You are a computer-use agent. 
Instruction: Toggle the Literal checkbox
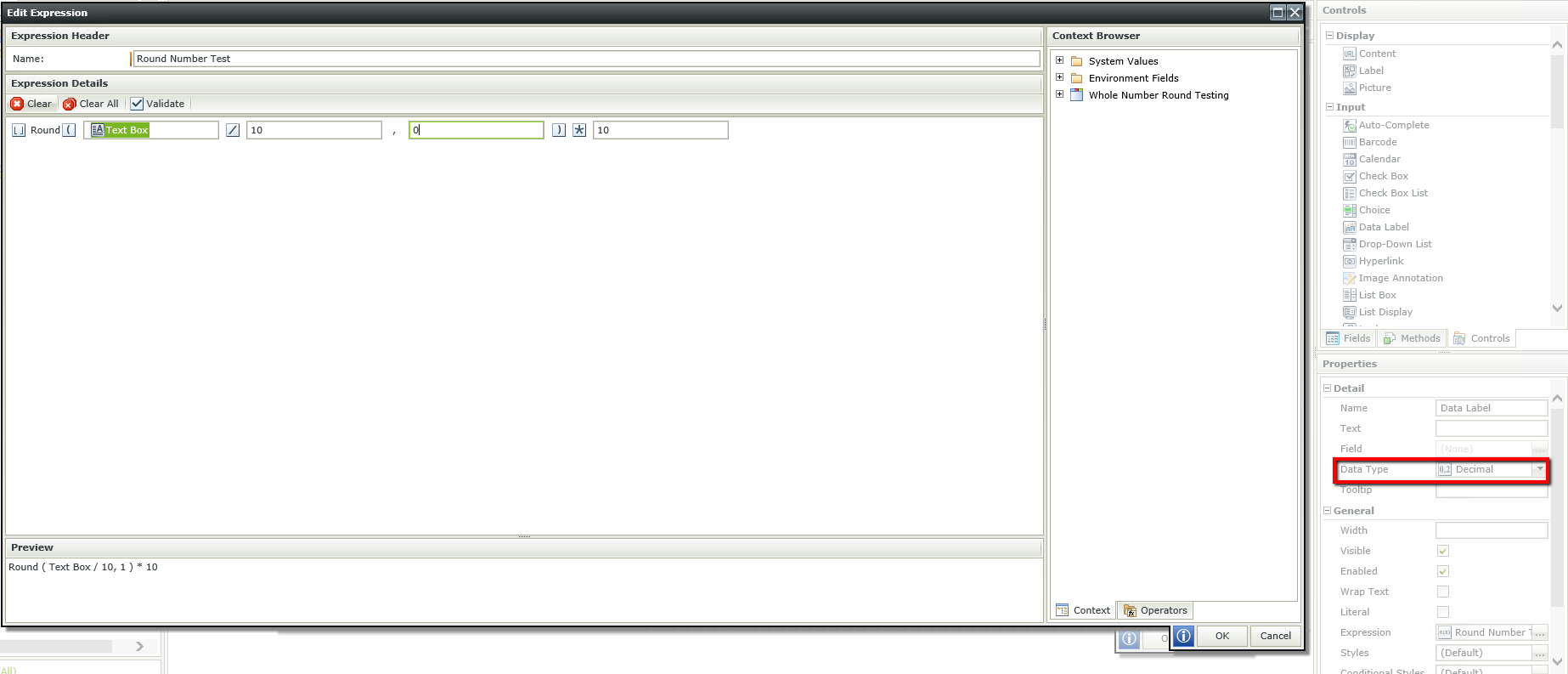(x=1442, y=612)
